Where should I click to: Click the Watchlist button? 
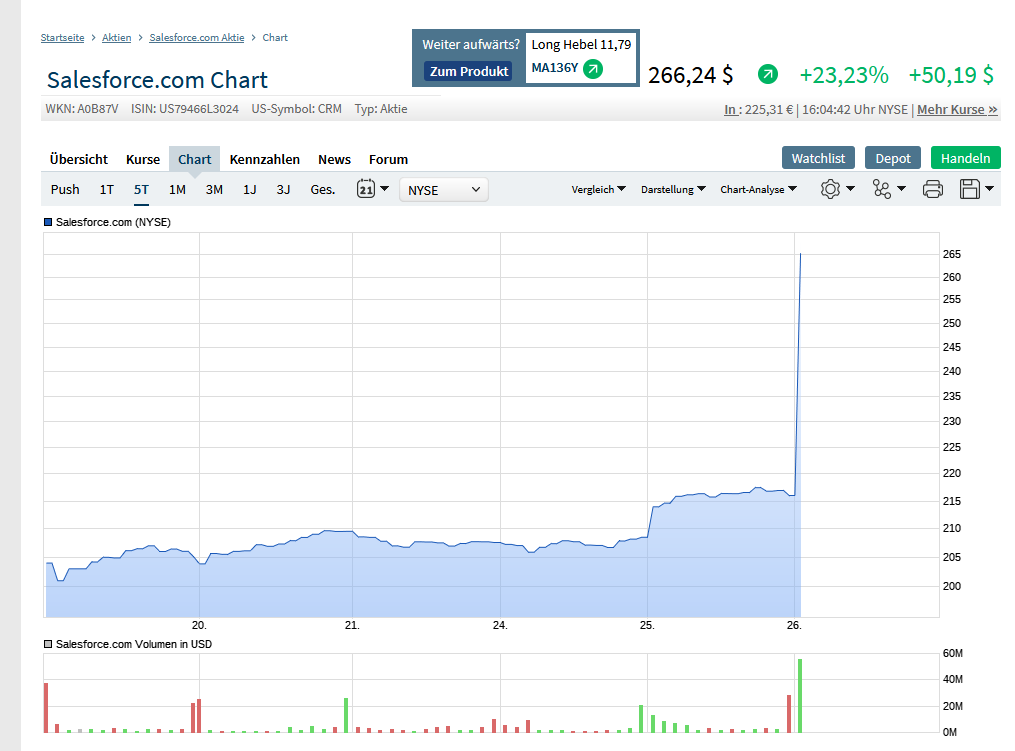[x=818, y=158]
